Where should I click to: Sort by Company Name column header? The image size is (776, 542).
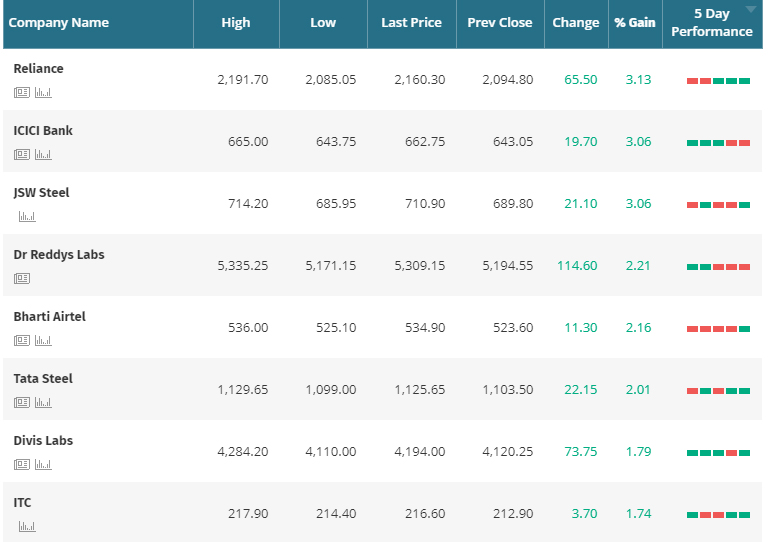click(58, 23)
